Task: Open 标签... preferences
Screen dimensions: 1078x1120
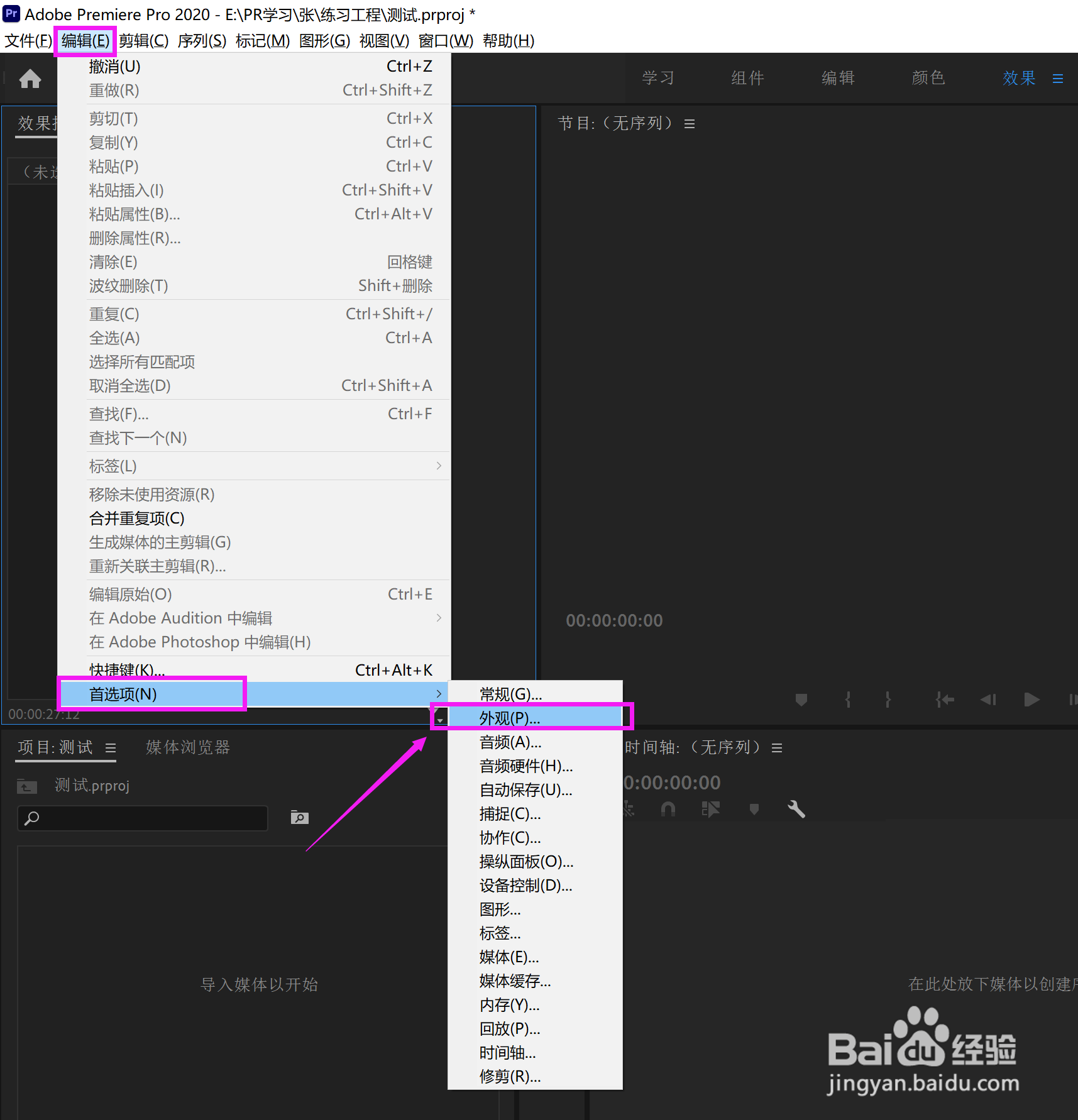Action: coord(535,933)
